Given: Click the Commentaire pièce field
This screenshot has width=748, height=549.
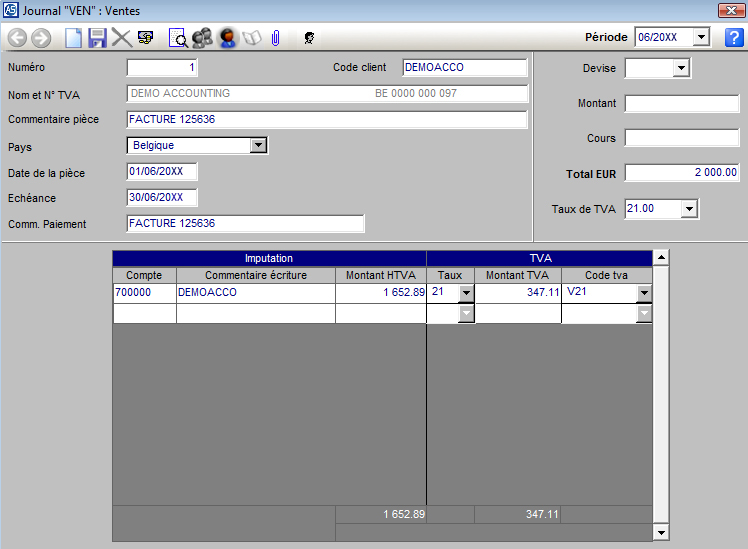Looking at the screenshot, I should coord(327,119).
